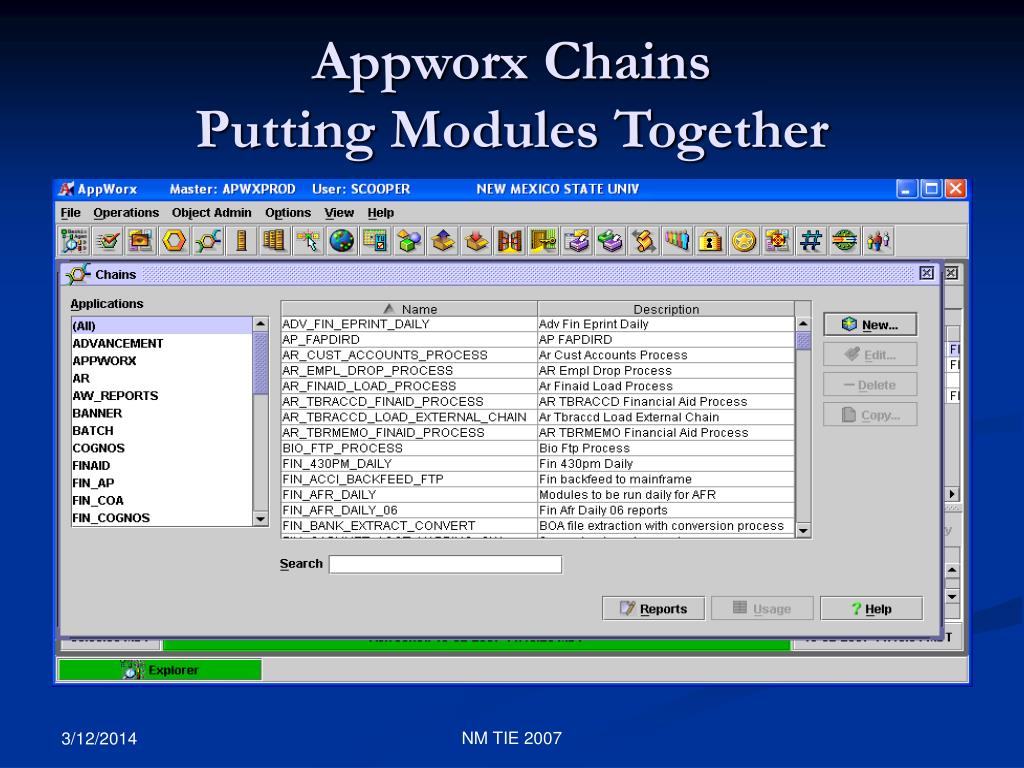
Task: Click the Applications list scrollbar thumb
Action: point(261,363)
